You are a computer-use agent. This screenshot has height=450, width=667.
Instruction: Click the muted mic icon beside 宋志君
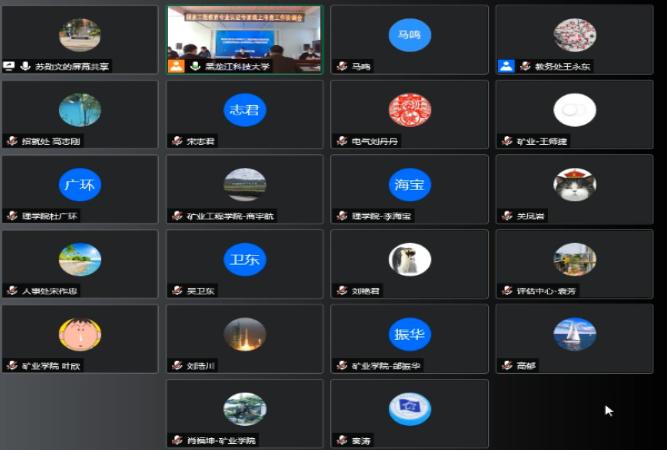176,141
